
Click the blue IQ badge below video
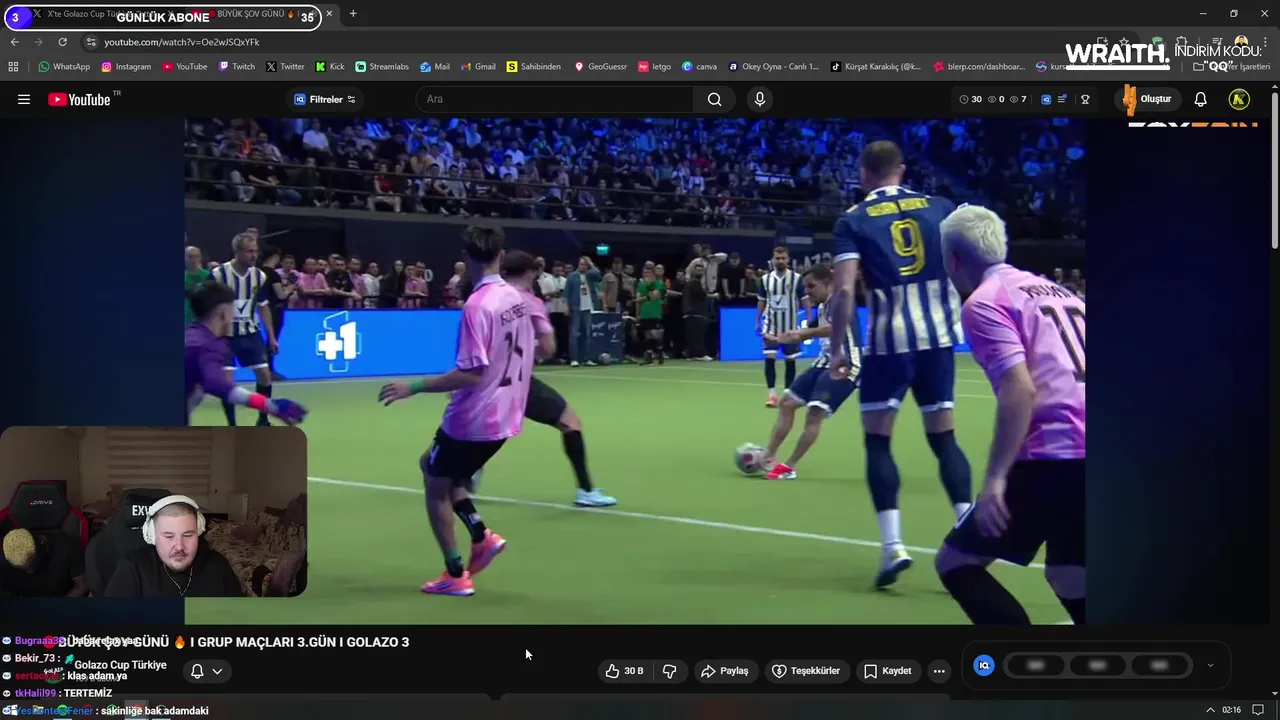984,665
